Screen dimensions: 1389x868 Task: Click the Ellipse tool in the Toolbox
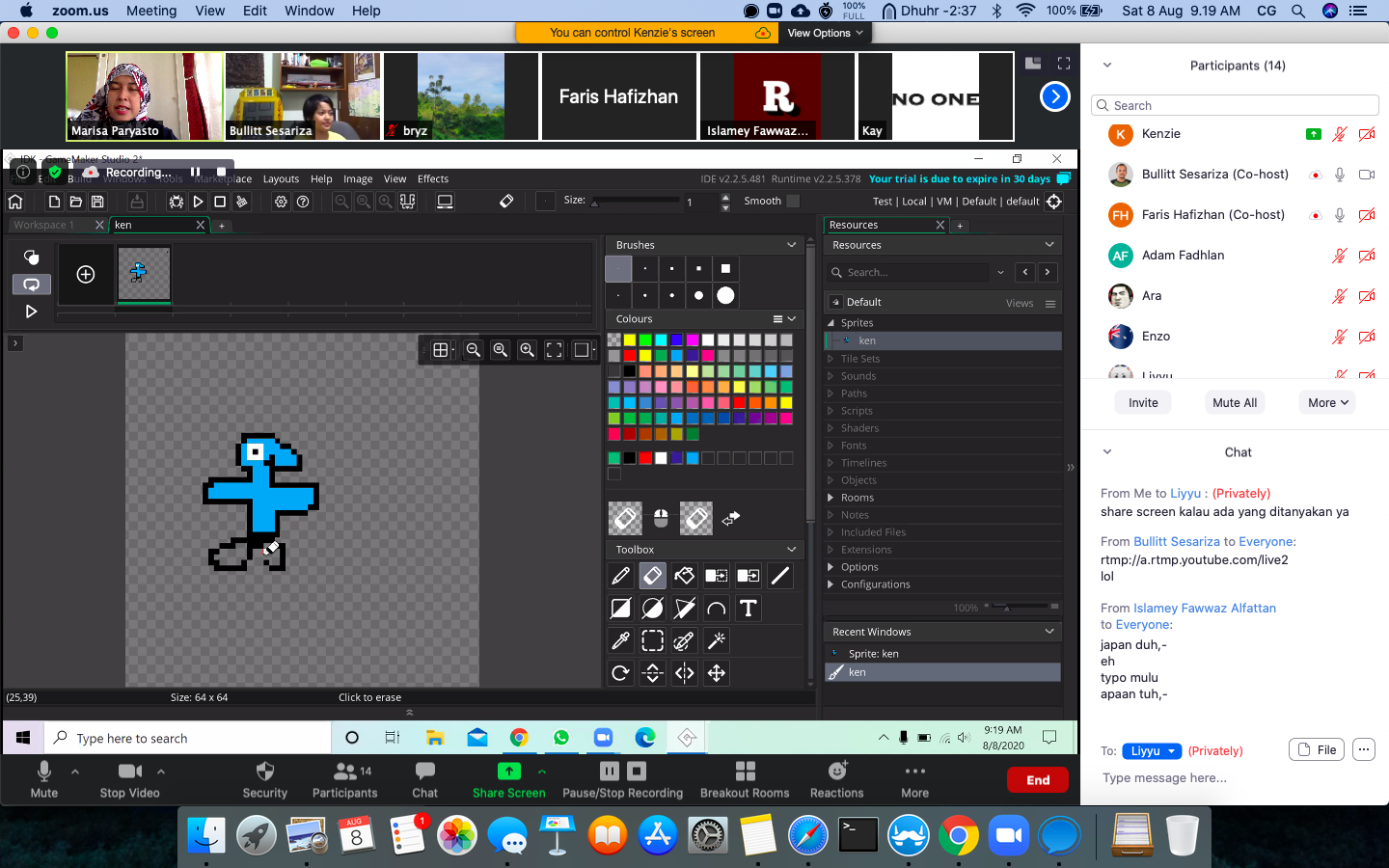[x=652, y=609]
